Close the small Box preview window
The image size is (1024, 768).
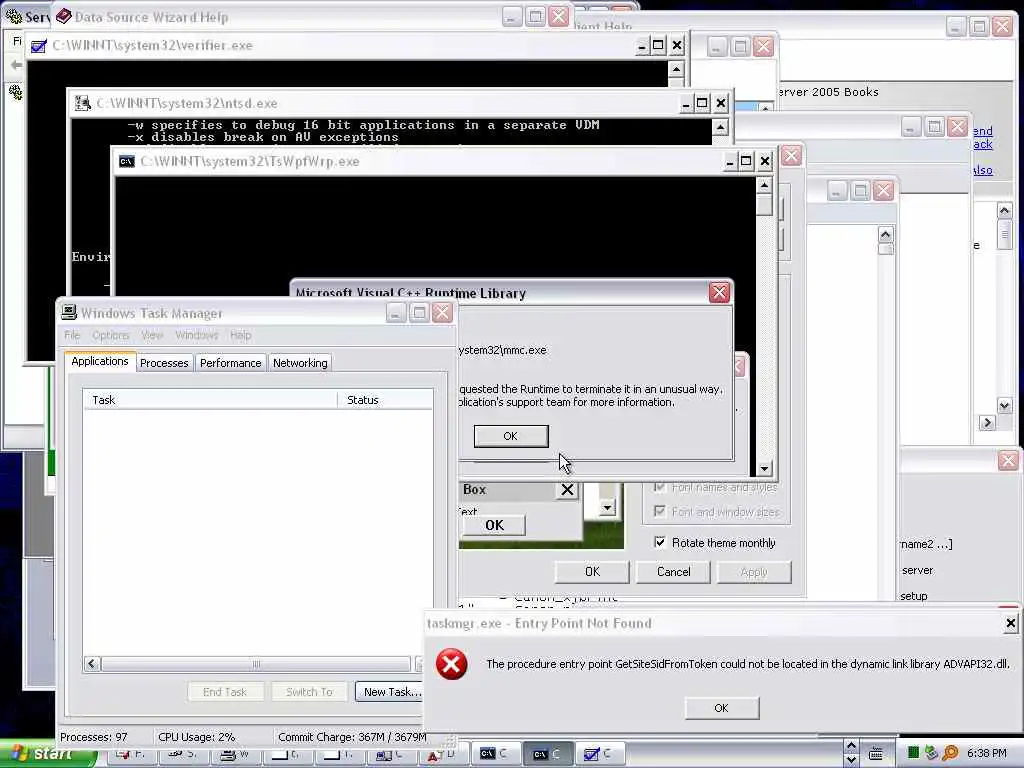click(568, 490)
